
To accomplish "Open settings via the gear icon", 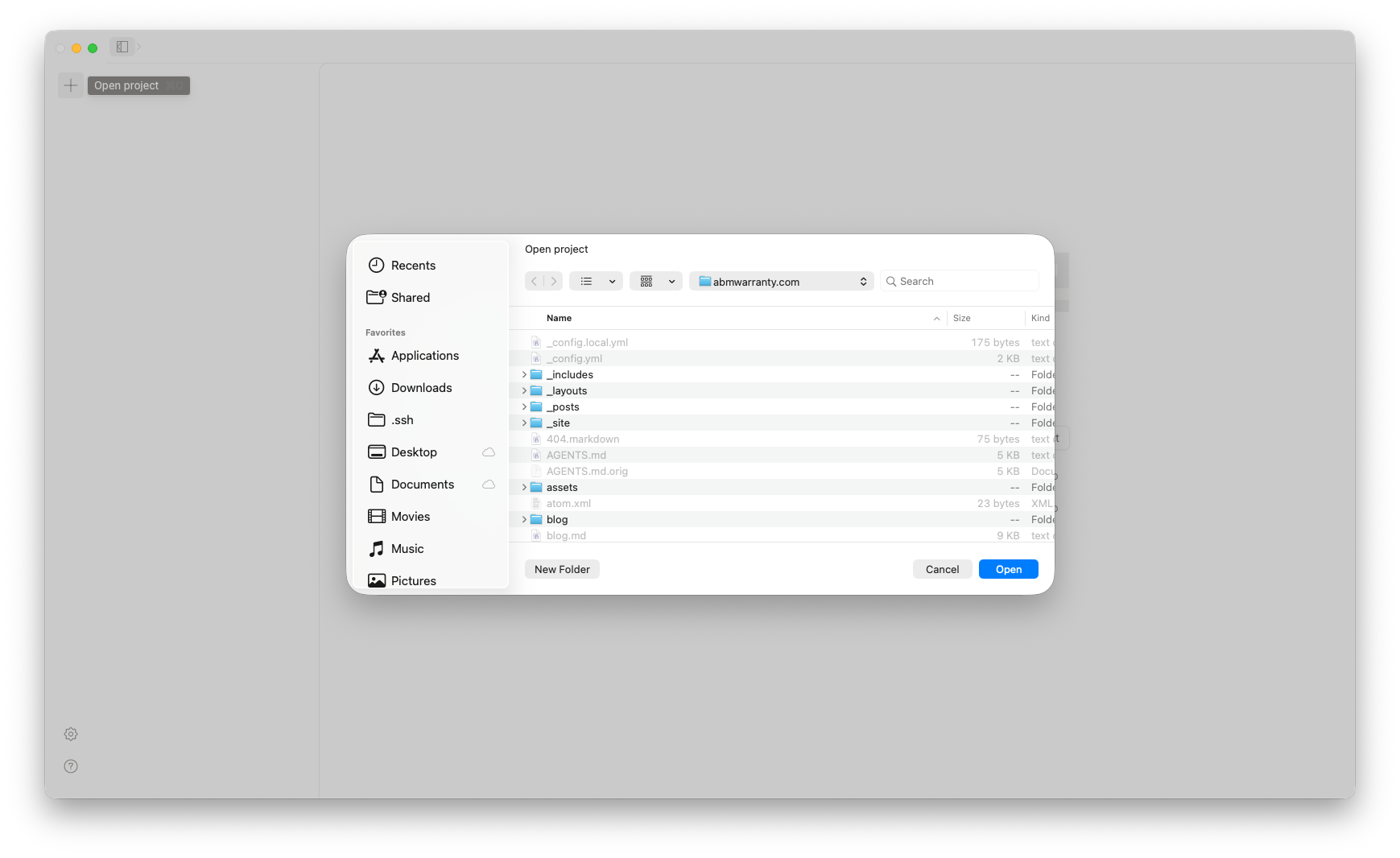I will coord(71,734).
